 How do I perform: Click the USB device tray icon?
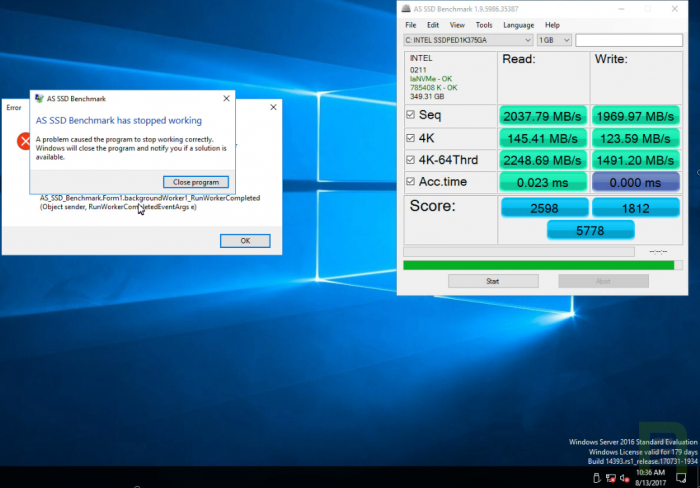tap(596, 478)
